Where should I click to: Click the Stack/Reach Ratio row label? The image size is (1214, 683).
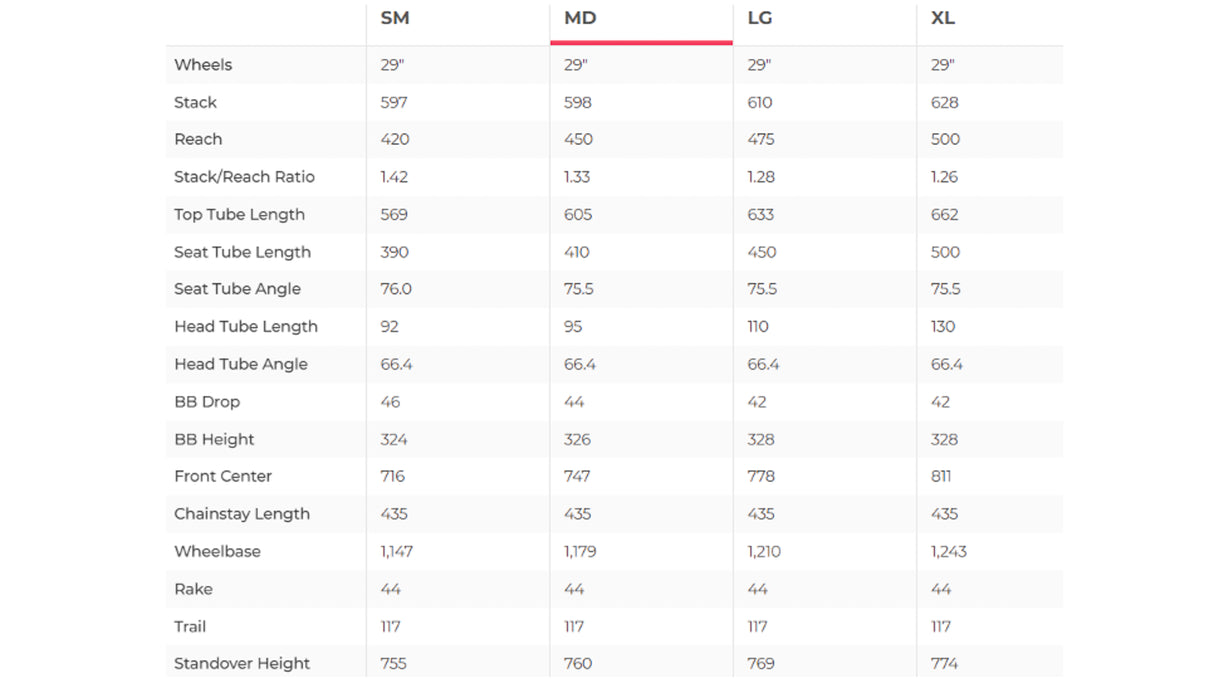coord(244,177)
